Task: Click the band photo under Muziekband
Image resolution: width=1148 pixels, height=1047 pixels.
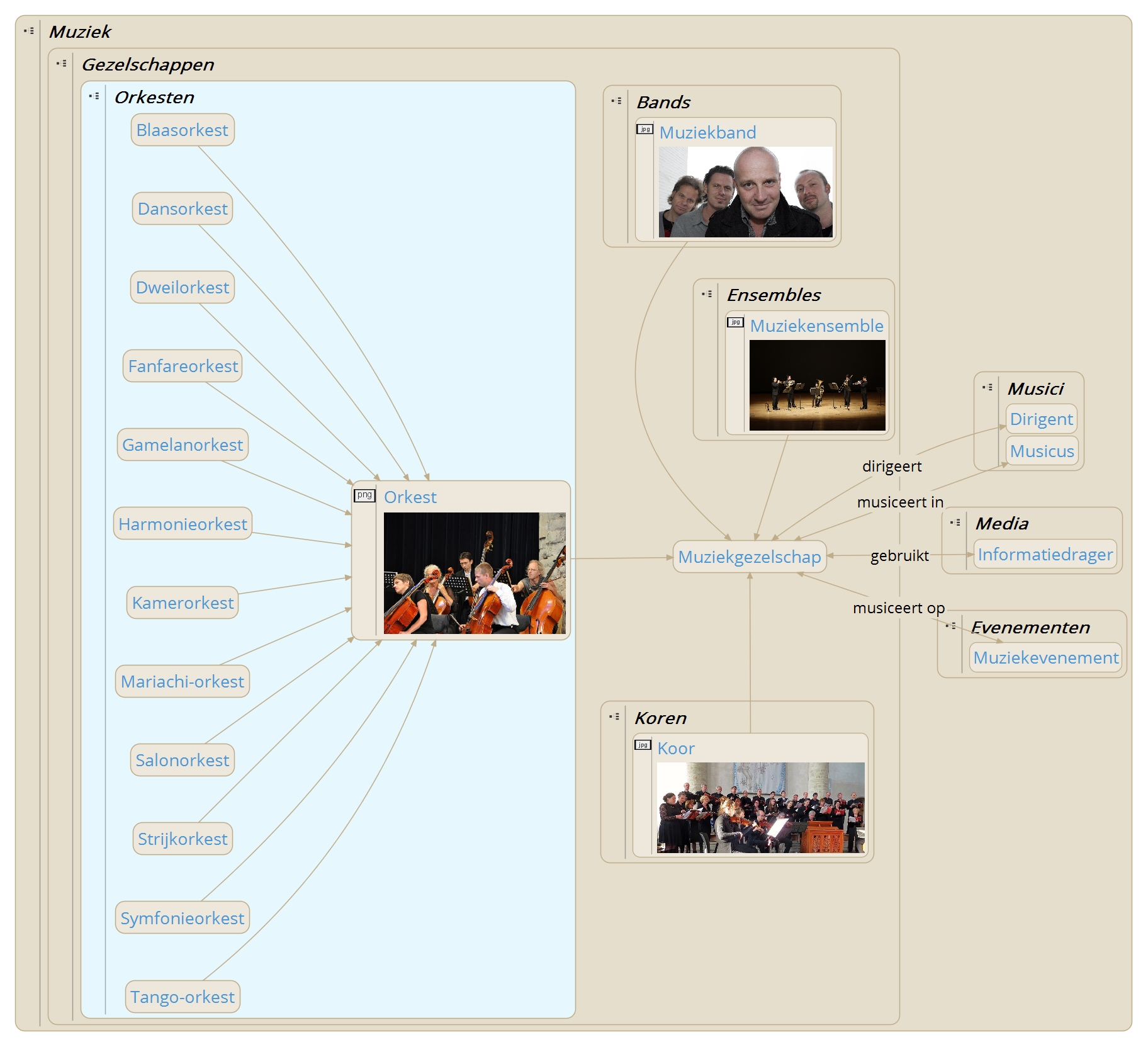Action: pyautogui.click(x=745, y=192)
